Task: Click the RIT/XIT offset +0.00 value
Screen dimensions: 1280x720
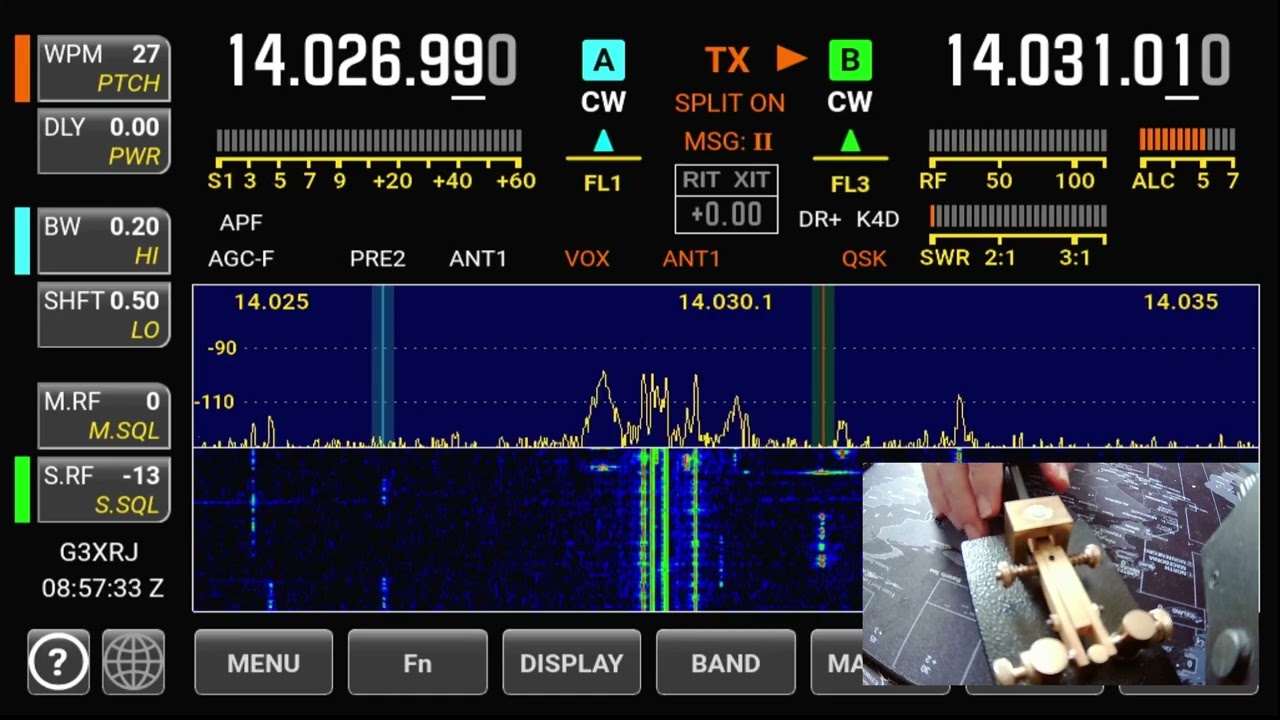Action: 727,214
